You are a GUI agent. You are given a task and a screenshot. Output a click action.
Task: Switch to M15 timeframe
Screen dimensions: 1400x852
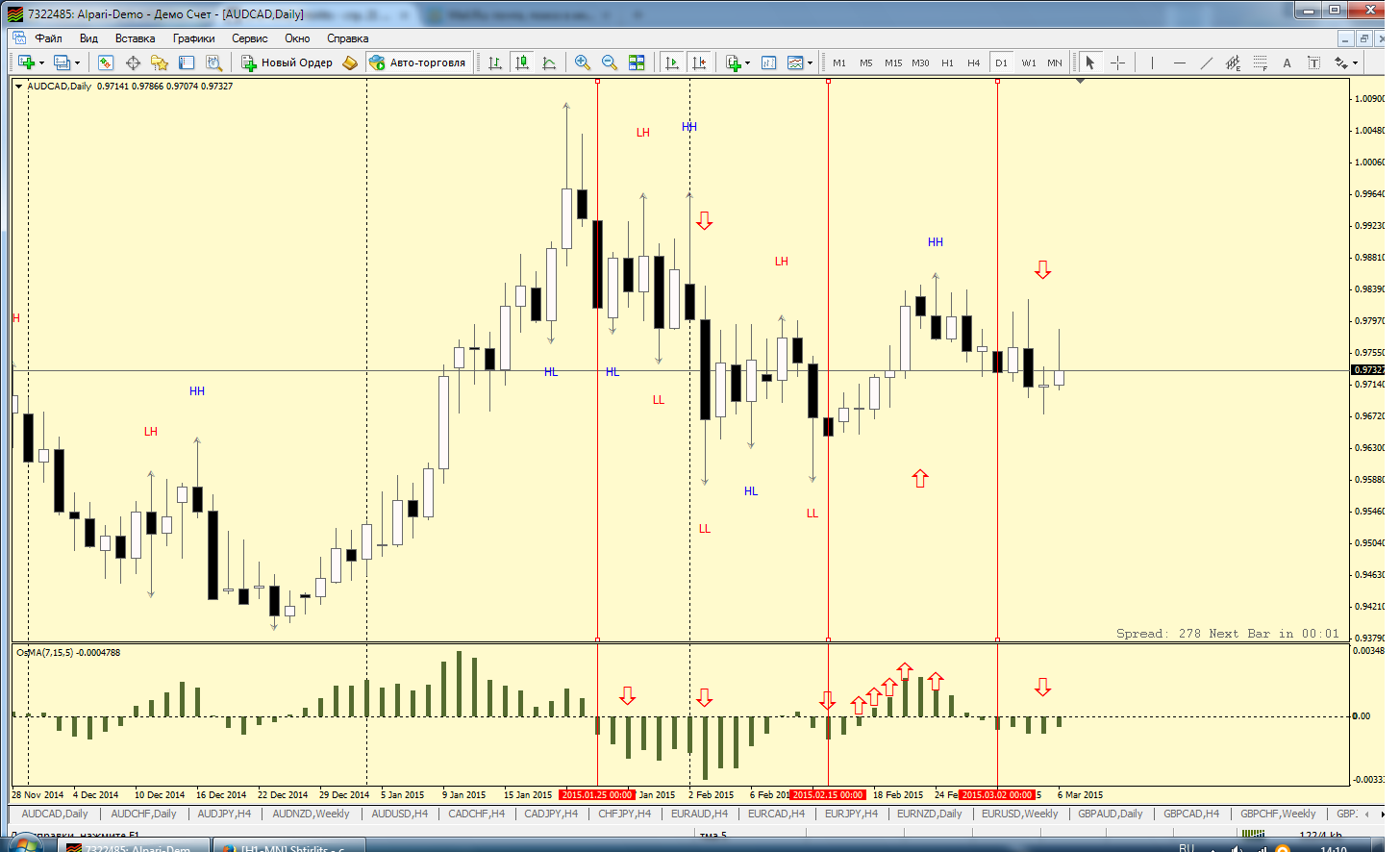click(x=893, y=63)
